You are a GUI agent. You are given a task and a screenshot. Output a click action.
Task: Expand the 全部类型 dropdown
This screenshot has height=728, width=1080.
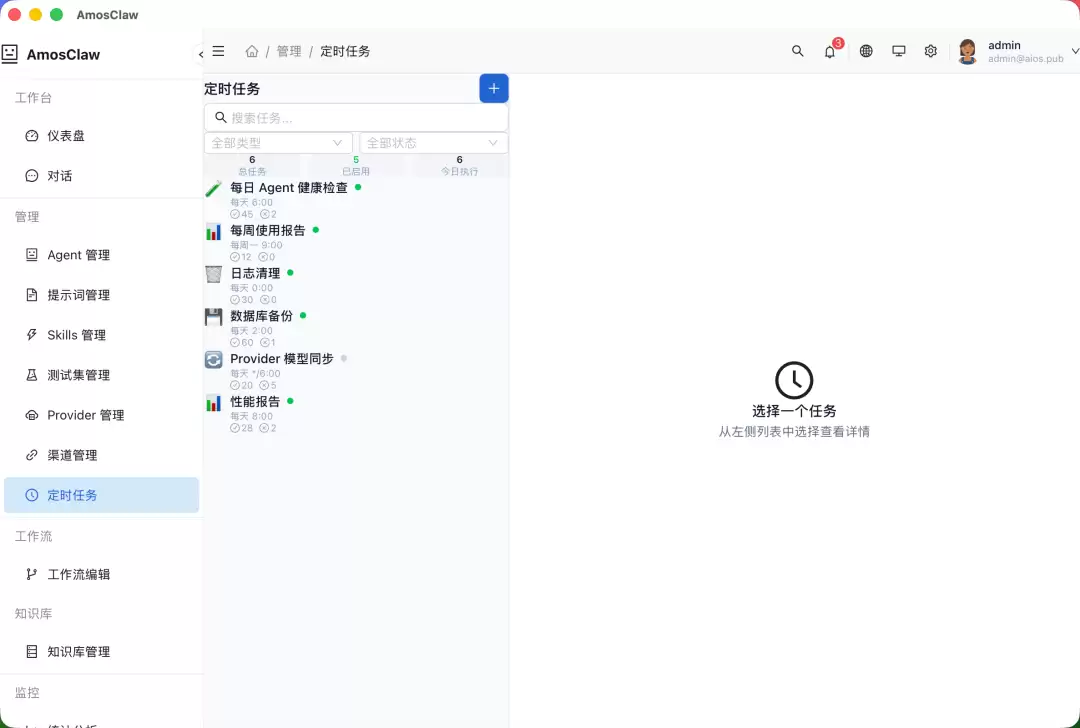click(x=278, y=143)
